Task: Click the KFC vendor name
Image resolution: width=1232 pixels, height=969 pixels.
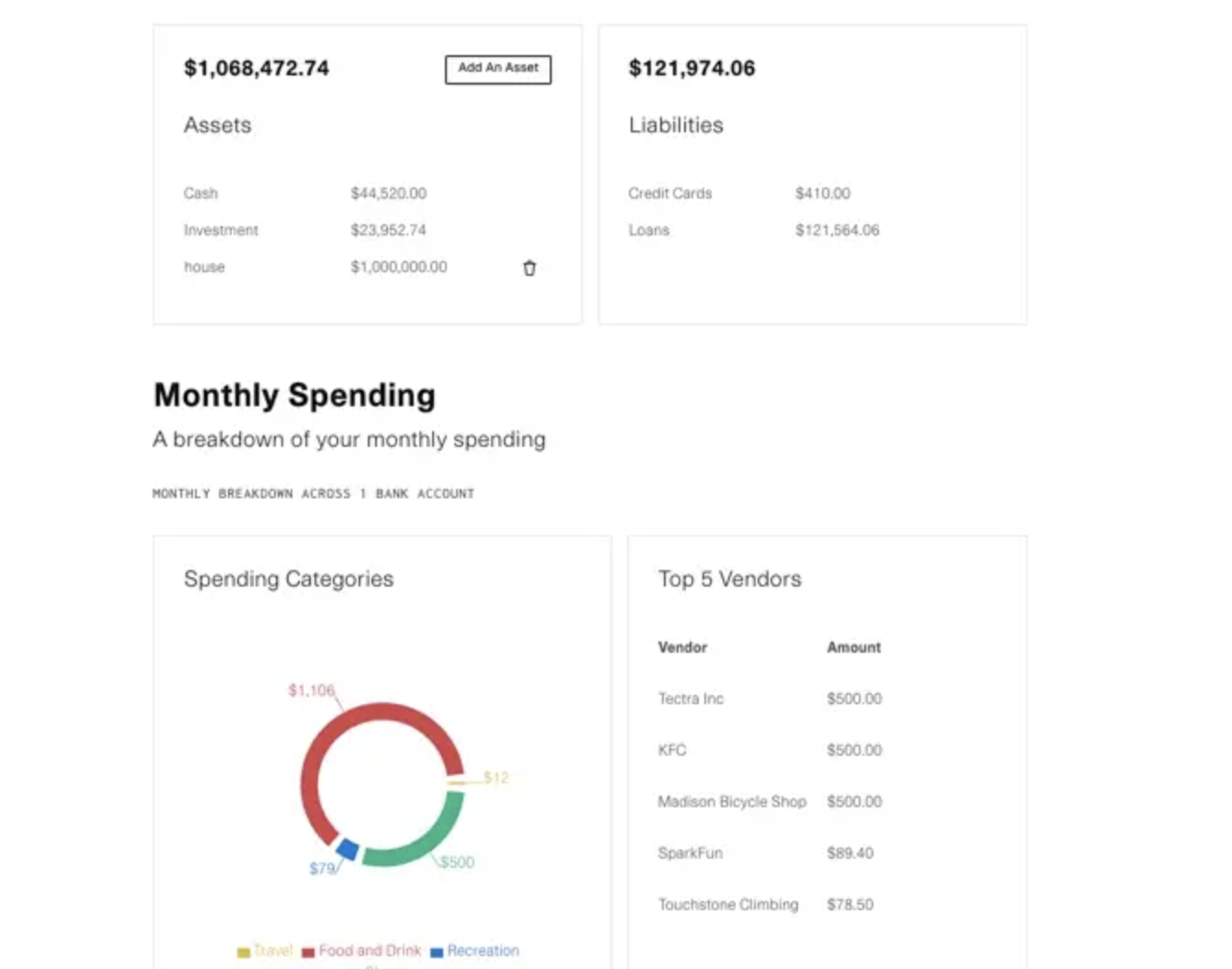Action: [x=672, y=750]
